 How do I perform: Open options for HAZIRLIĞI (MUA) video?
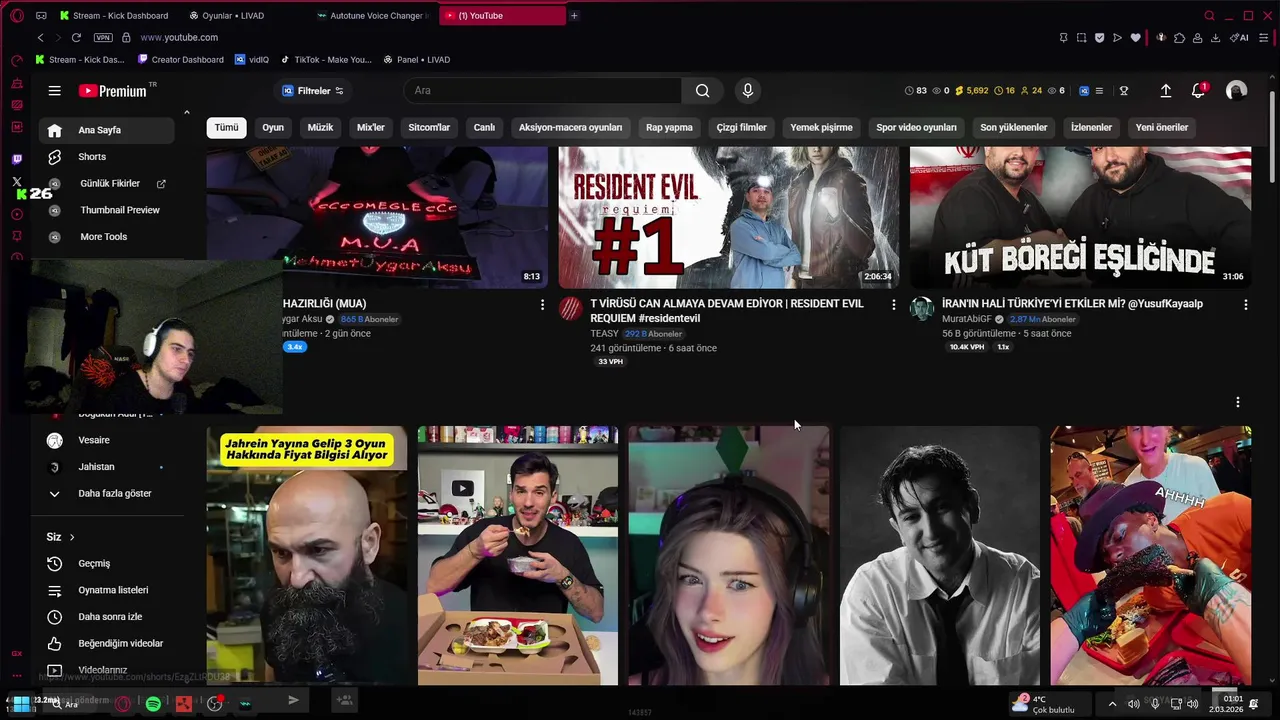pos(542,305)
